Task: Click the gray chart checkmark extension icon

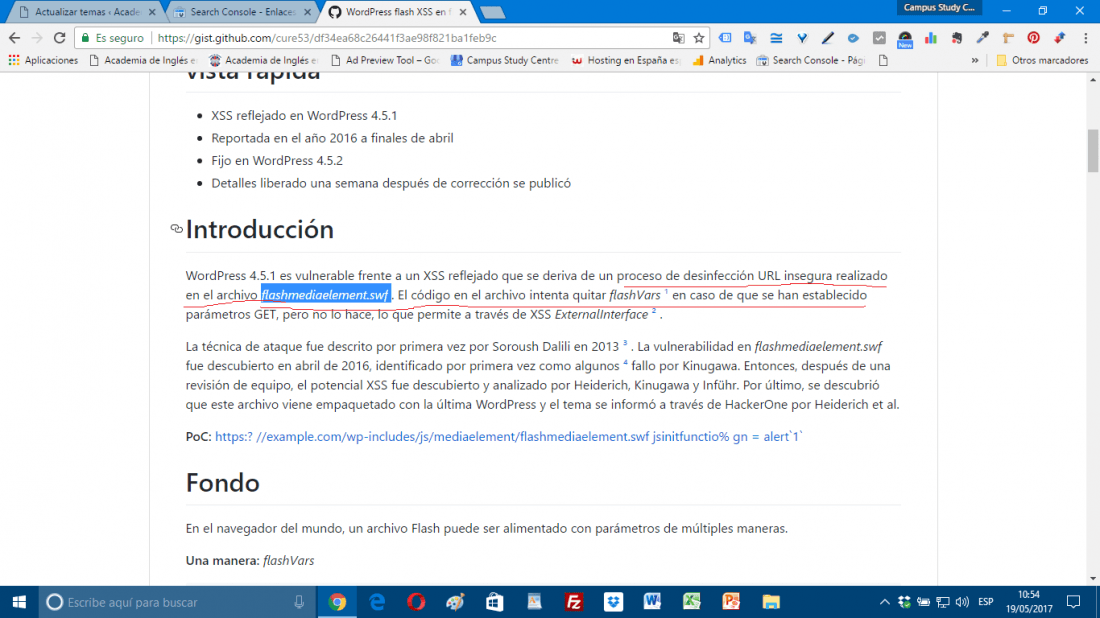Action: [879, 38]
